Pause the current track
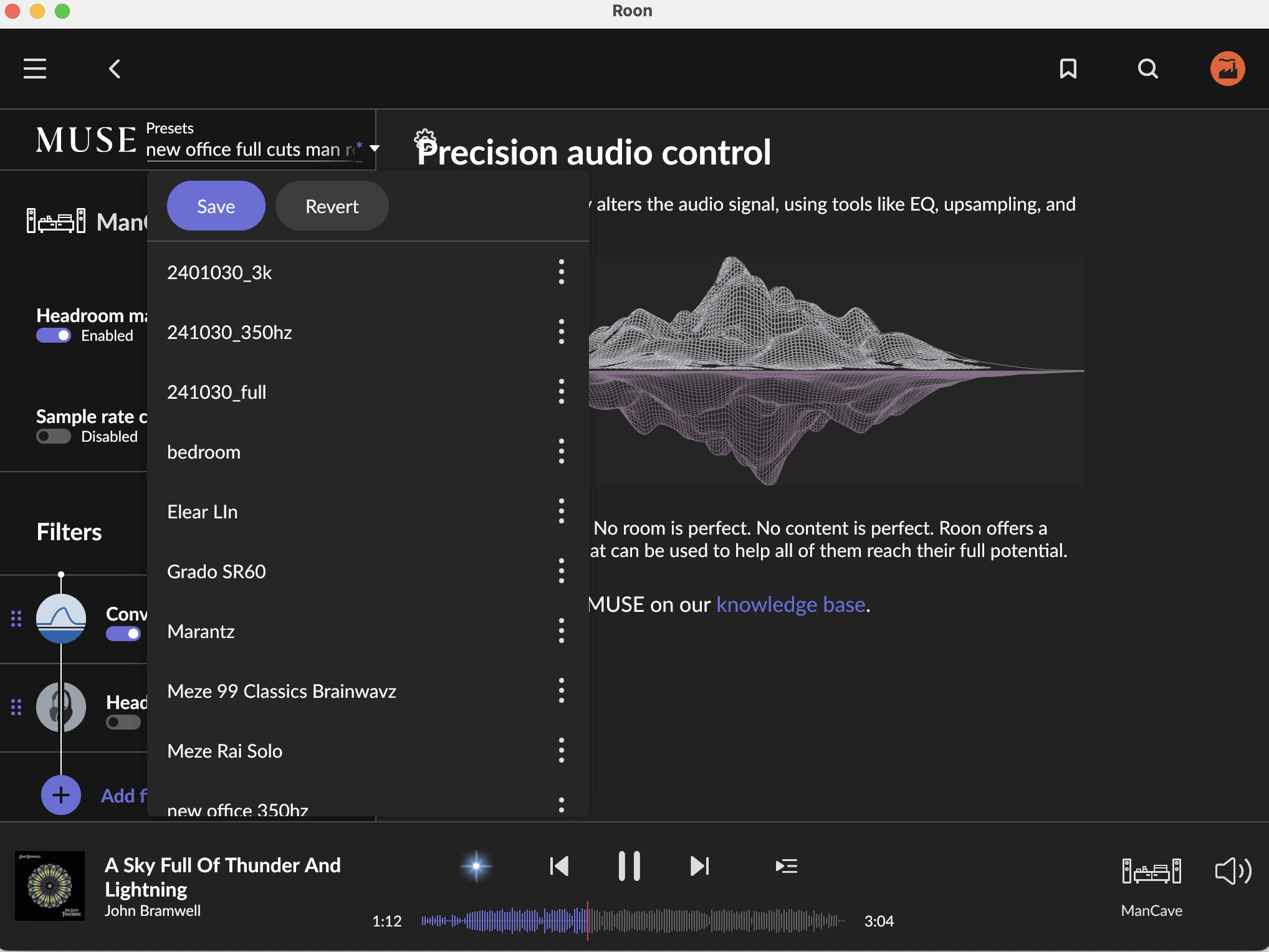 pyautogui.click(x=630, y=866)
